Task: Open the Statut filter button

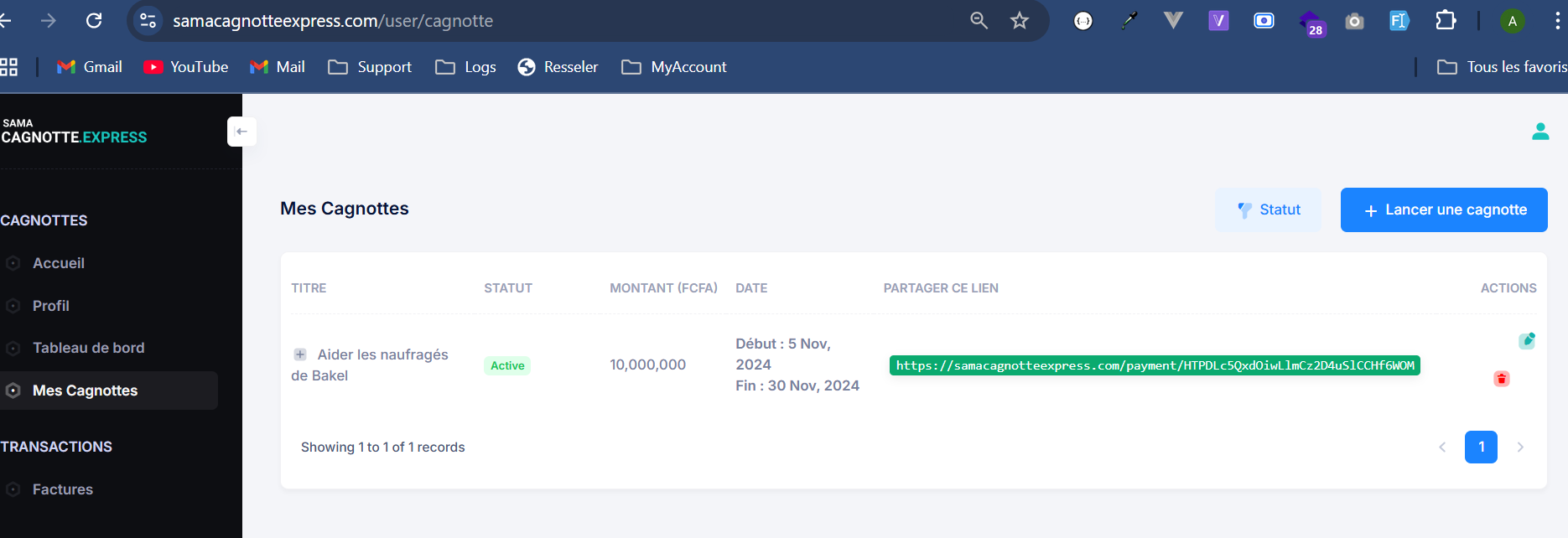Action: tap(1269, 210)
